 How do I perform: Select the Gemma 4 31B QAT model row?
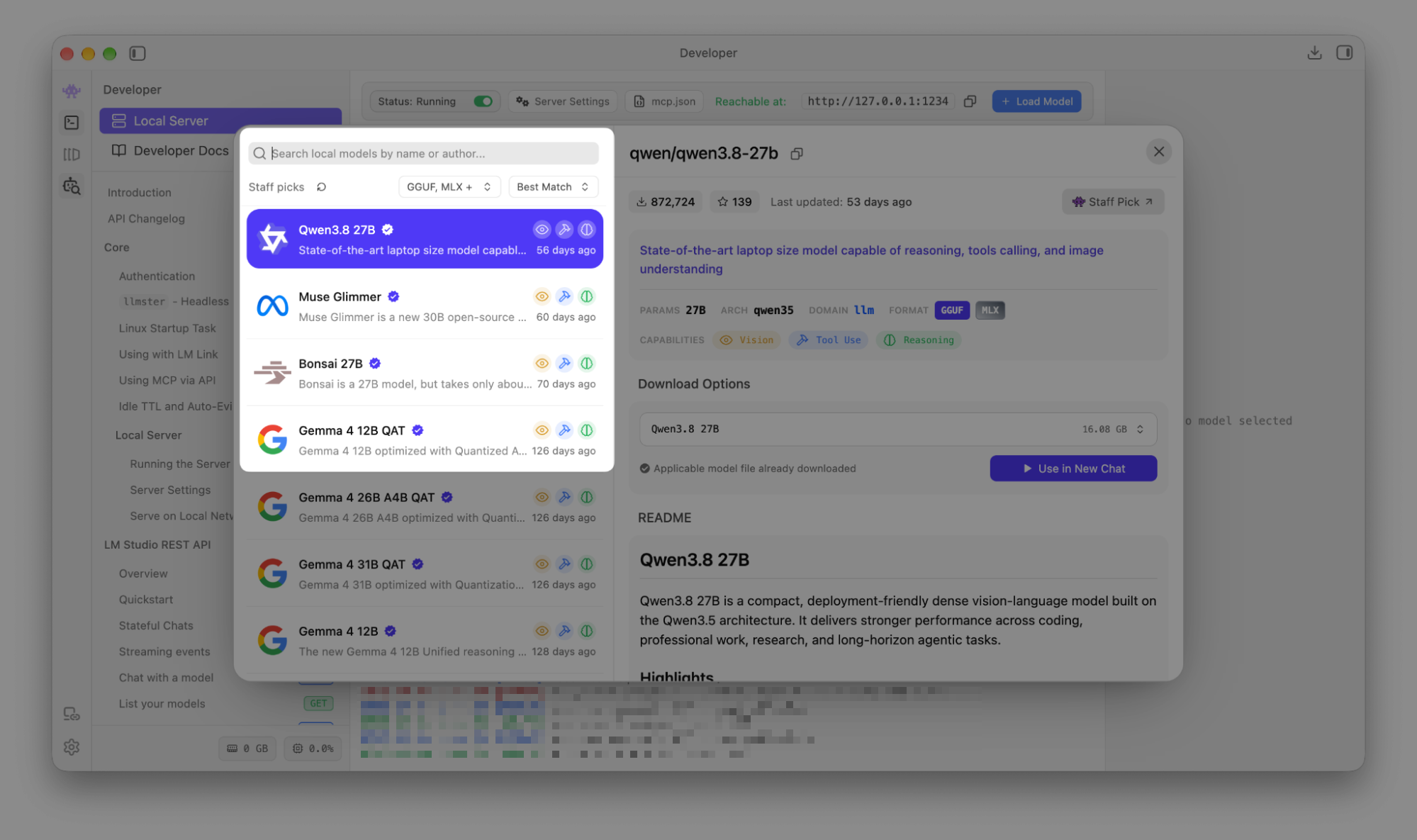coord(425,574)
